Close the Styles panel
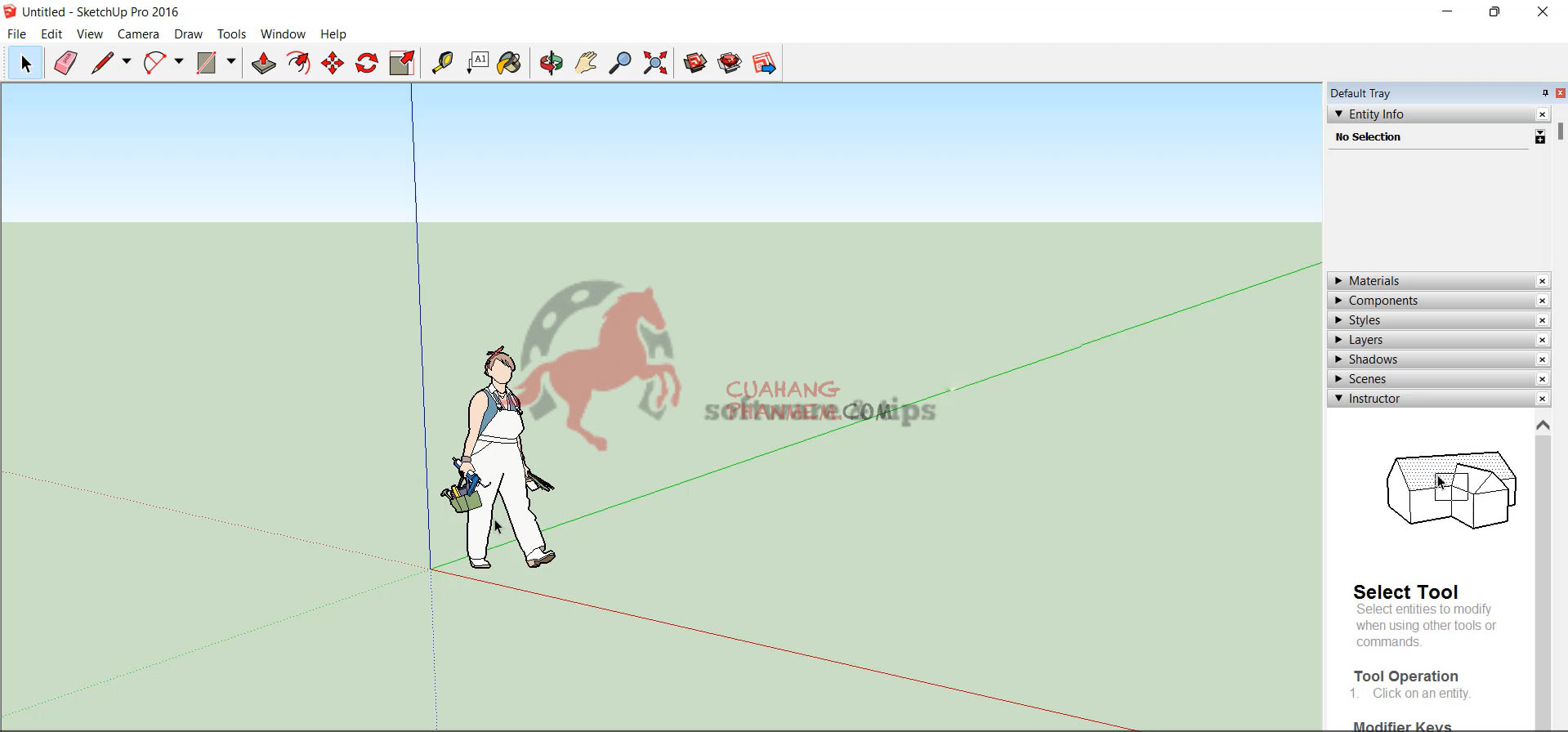Screen dimensions: 1568x732 tap(1542, 320)
